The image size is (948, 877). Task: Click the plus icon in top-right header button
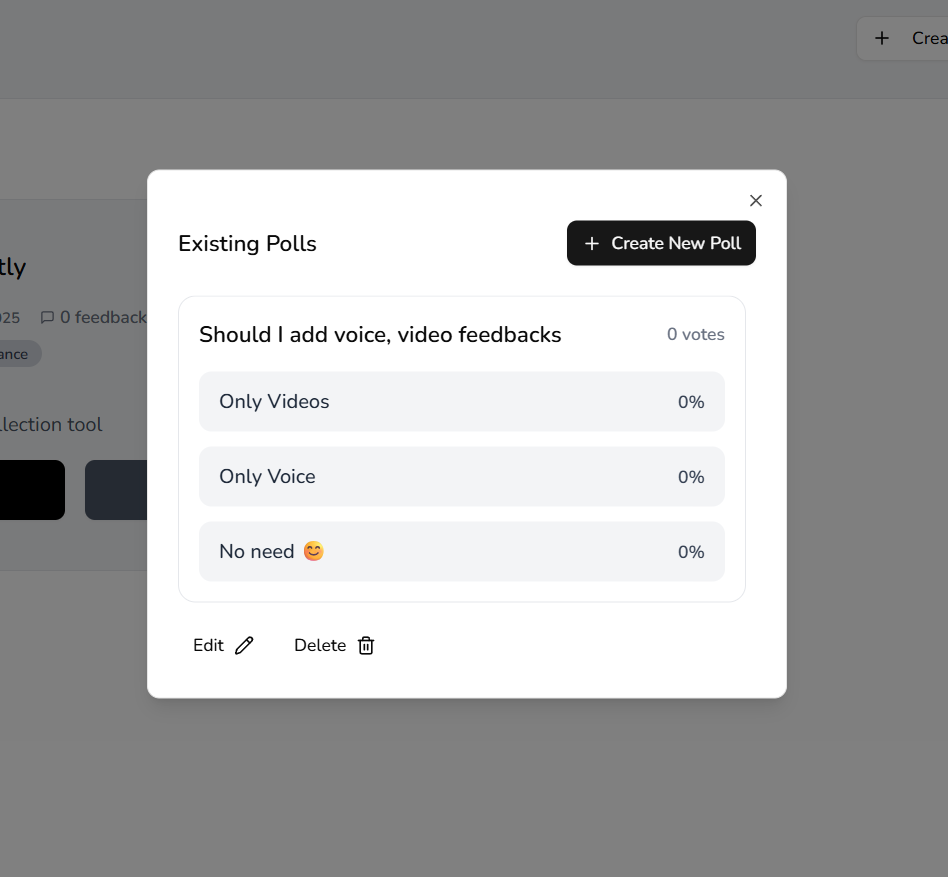pyautogui.click(x=882, y=38)
